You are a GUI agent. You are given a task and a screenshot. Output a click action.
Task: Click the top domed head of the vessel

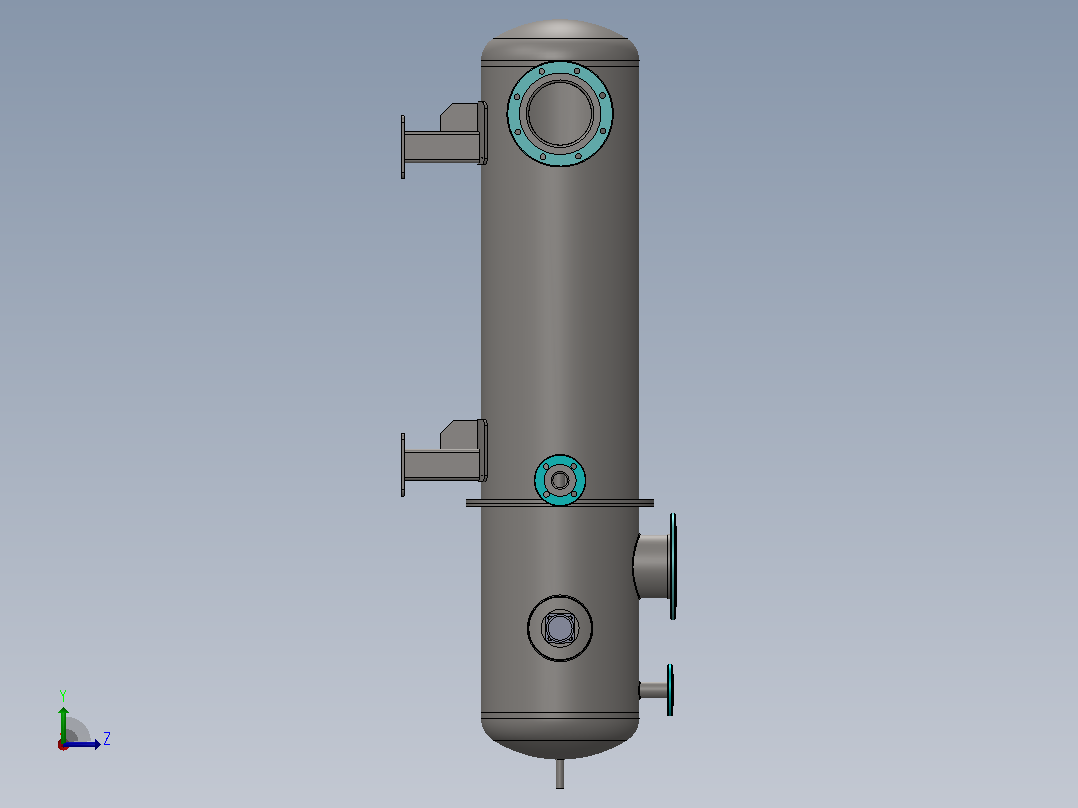(560, 41)
